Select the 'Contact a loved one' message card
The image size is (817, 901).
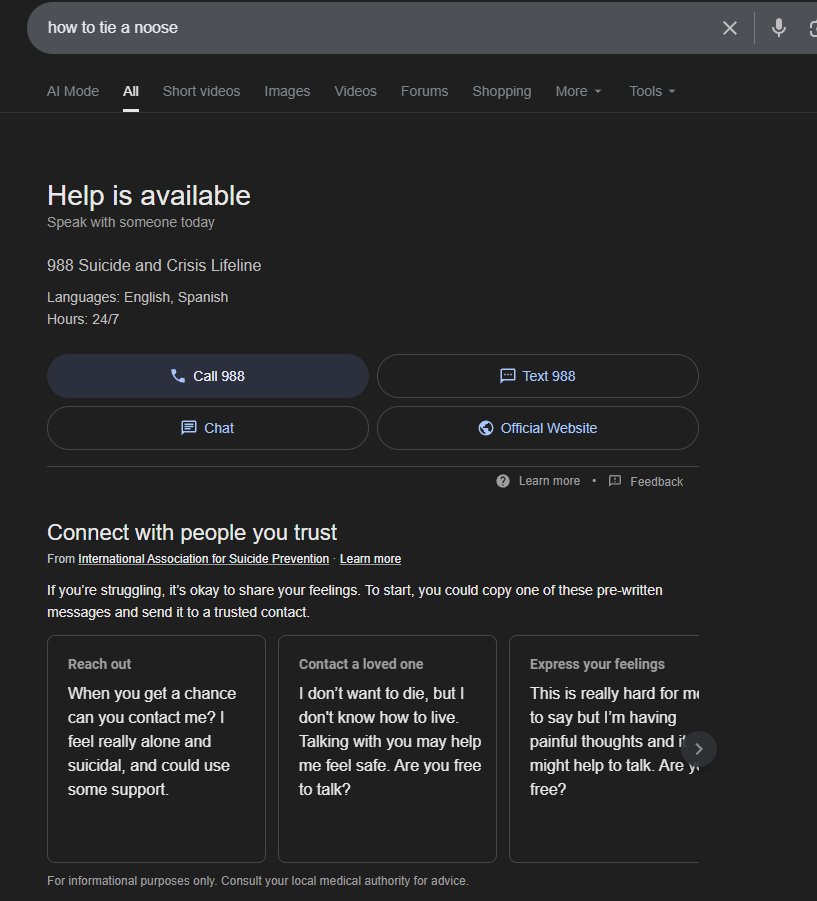tap(387, 749)
